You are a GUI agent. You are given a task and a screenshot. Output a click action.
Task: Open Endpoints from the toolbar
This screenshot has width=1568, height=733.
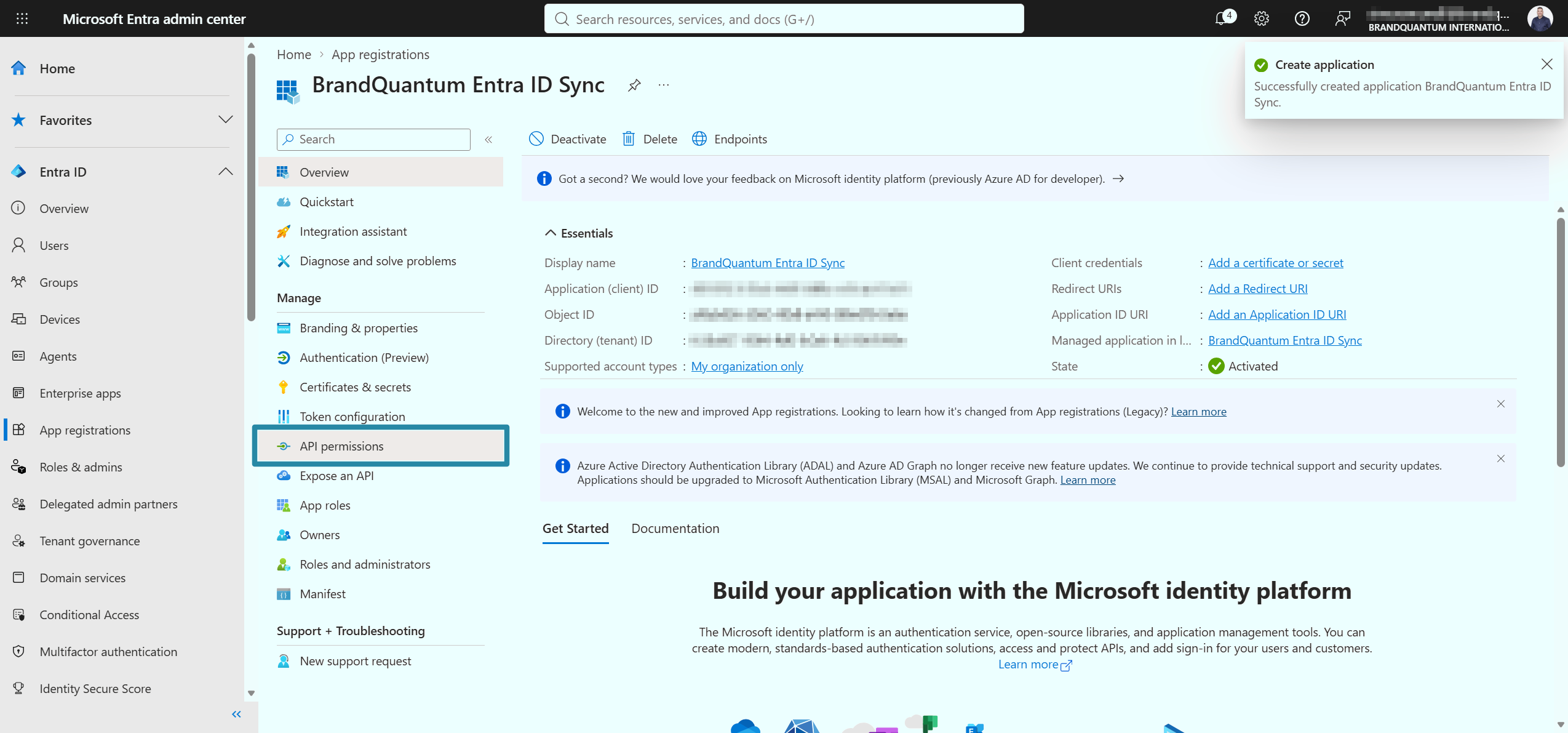coord(730,139)
